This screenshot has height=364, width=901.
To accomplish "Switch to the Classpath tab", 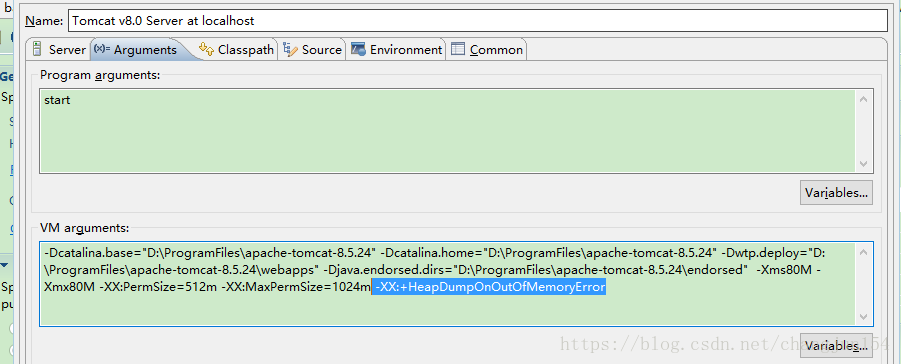I will pyautogui.click(x=236, y=49).
